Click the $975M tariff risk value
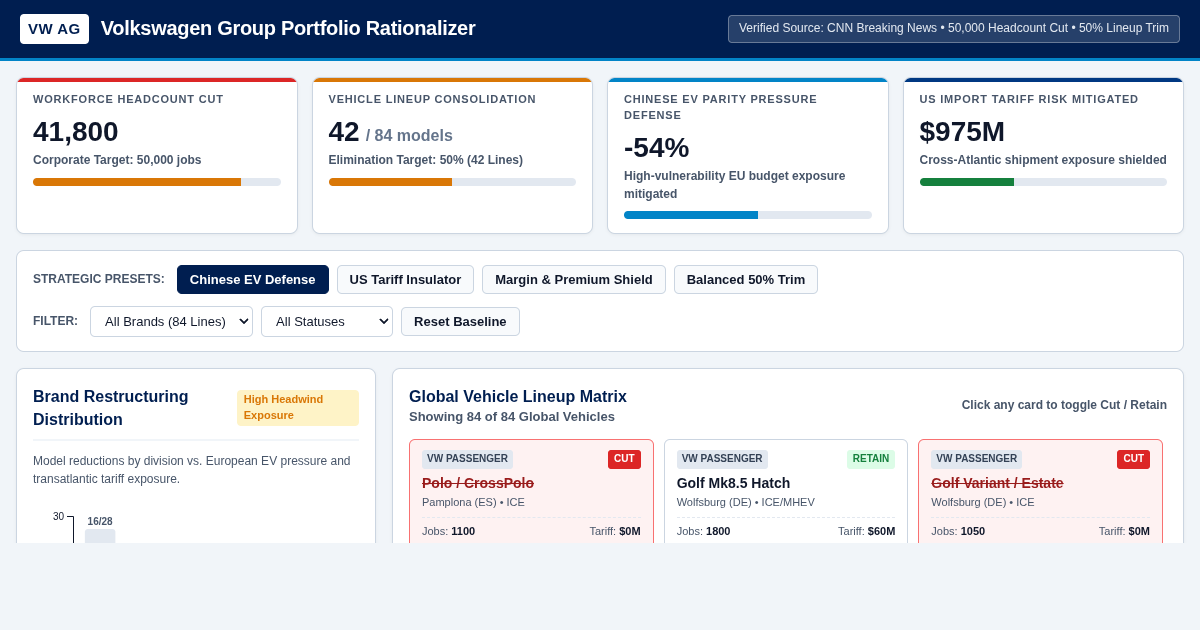1200x630 pixels. click(962, 131)
